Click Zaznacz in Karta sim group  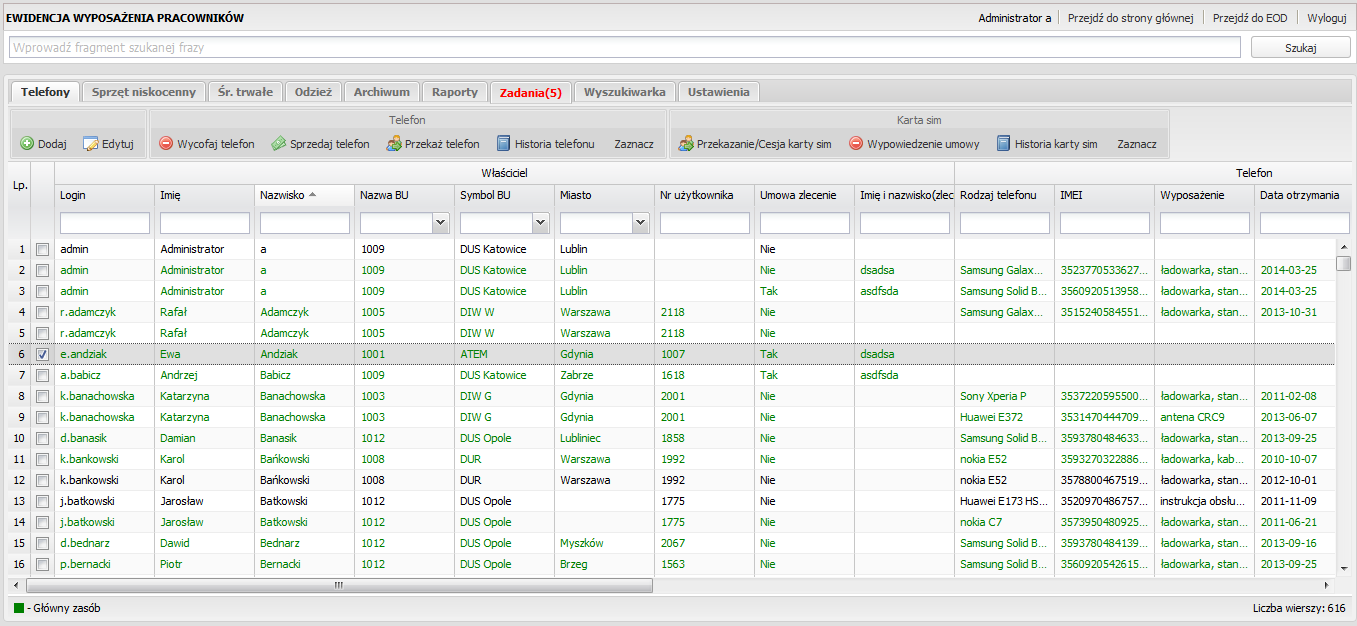[x=1137, y=144]
